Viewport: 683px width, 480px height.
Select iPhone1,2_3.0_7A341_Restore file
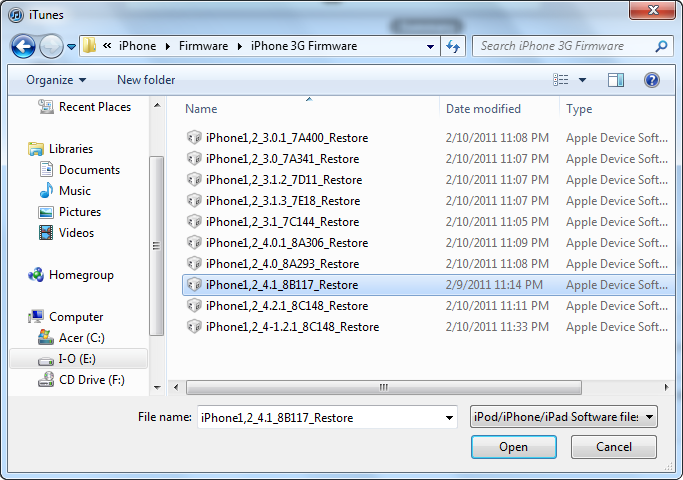[282, 159]
